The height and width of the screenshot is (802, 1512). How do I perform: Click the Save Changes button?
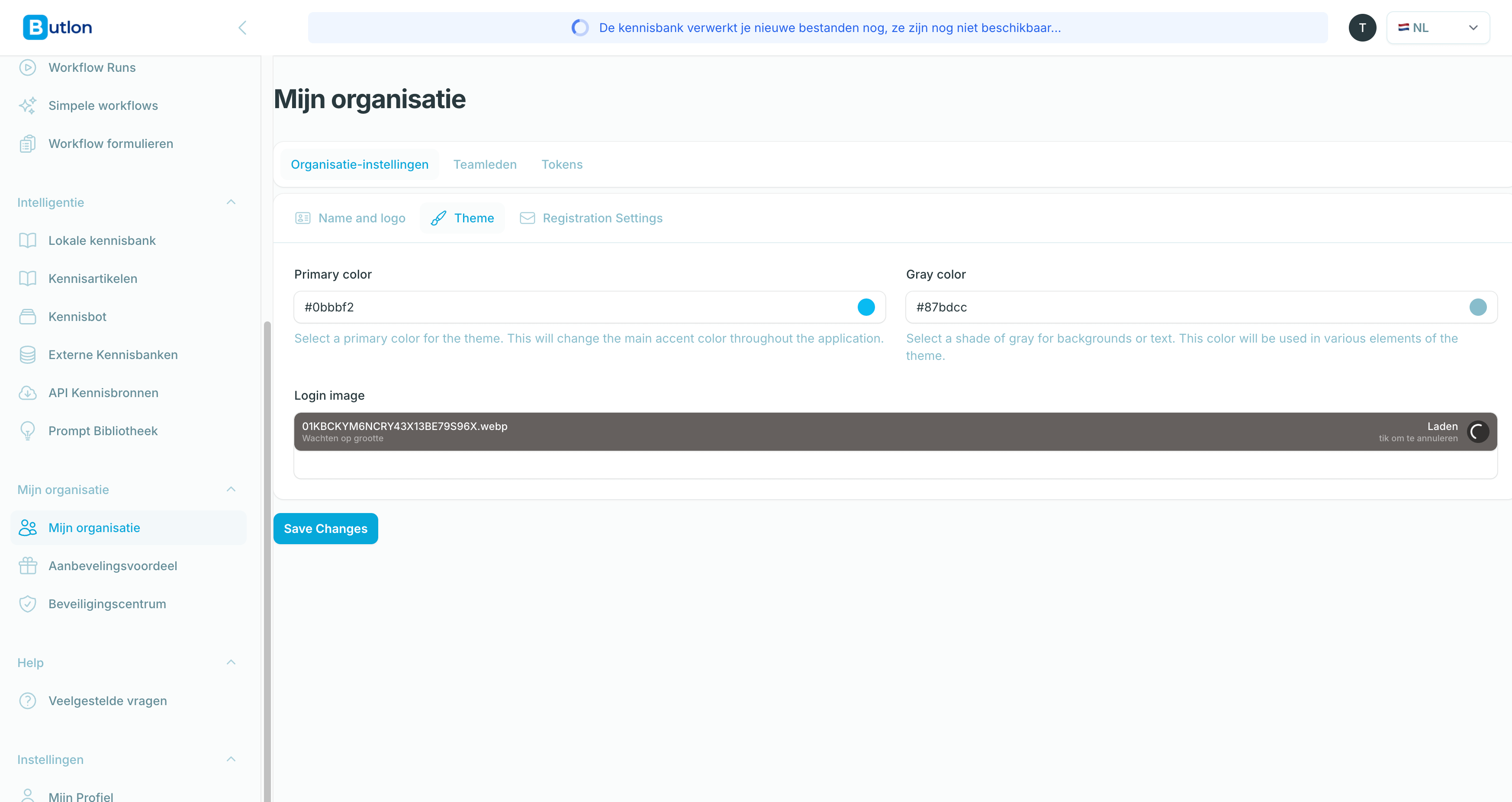[x=325, y=528]
